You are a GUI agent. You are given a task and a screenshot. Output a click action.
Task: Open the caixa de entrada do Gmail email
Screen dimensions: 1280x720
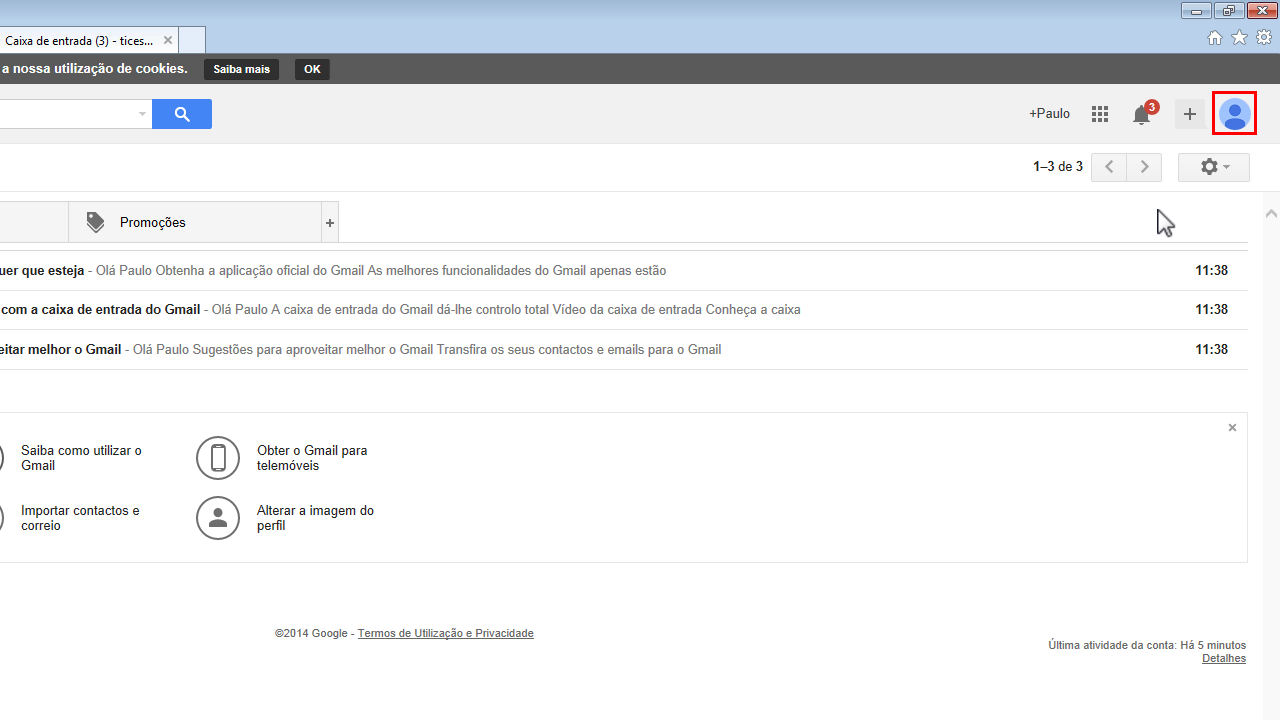click(x=624, y=310)
